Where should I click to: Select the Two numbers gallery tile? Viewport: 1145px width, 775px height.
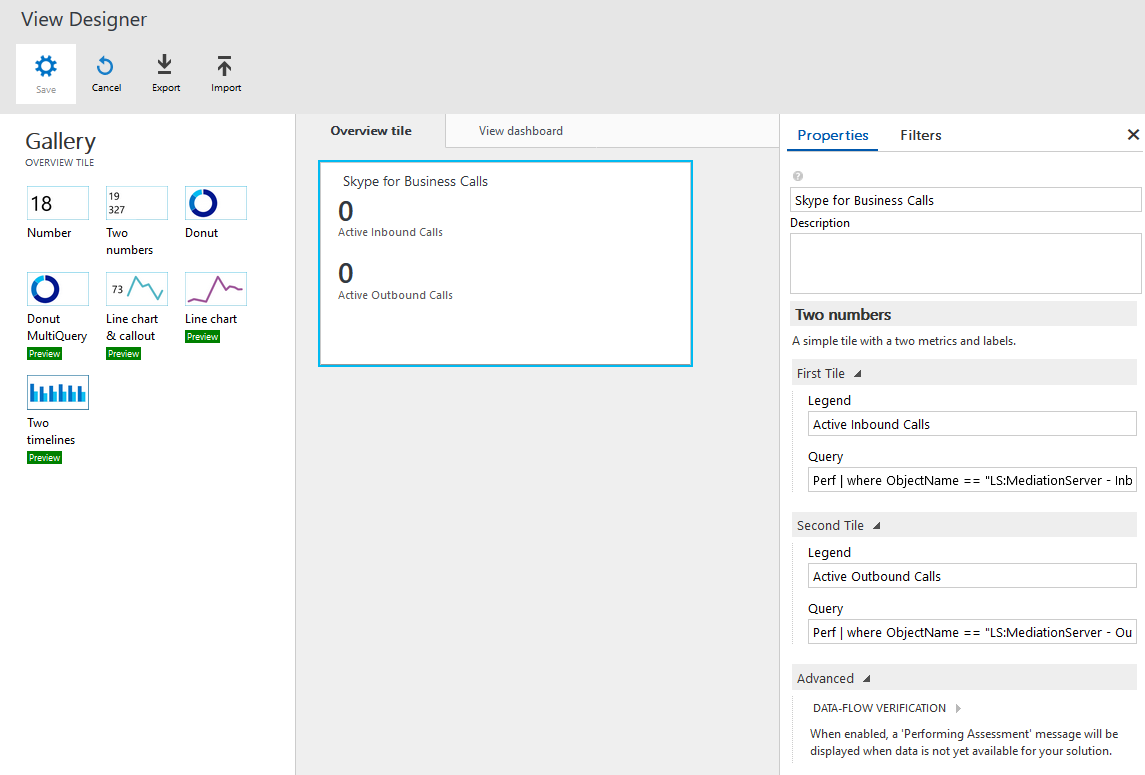[137, 203]
